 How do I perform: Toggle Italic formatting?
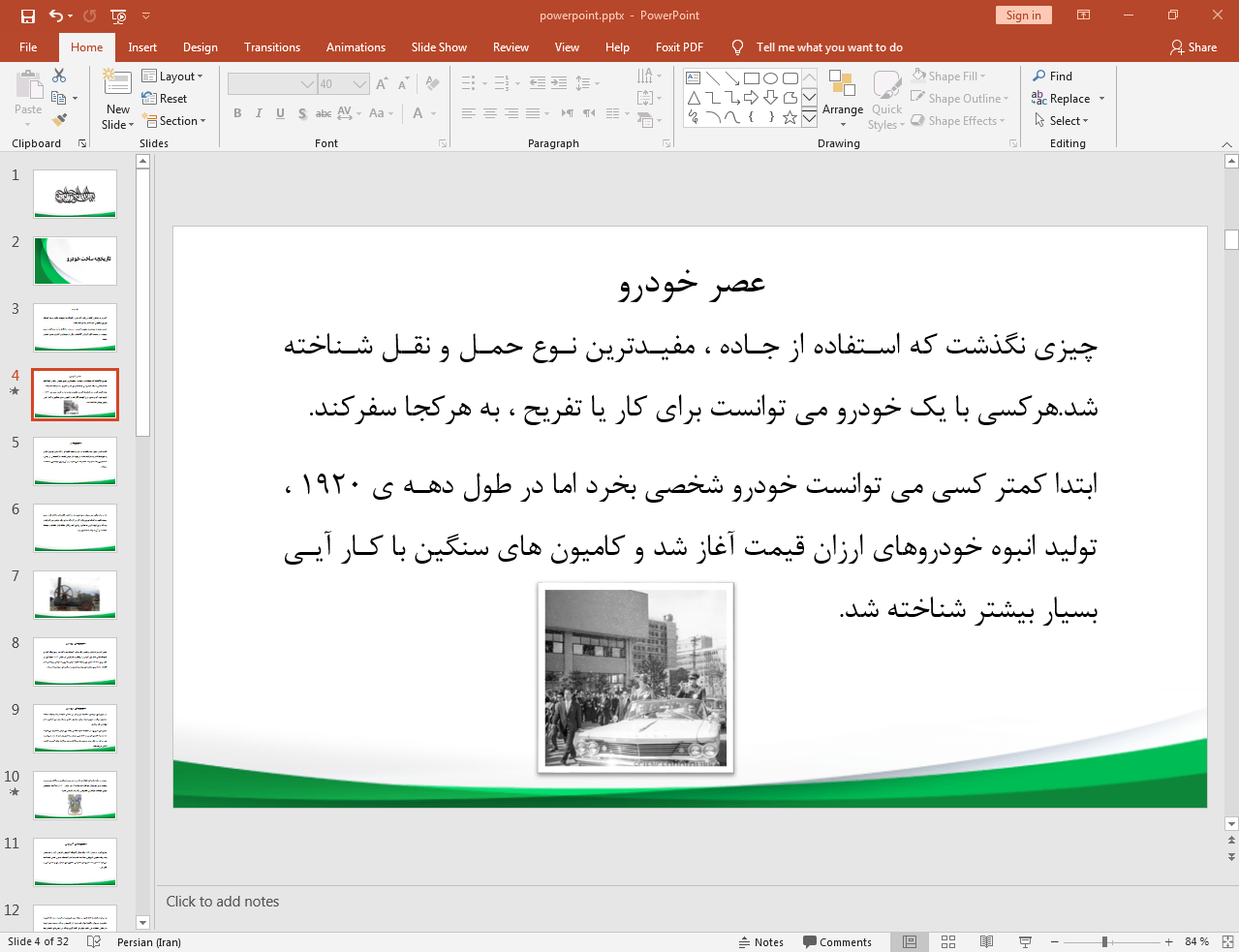tap(259, 113)
